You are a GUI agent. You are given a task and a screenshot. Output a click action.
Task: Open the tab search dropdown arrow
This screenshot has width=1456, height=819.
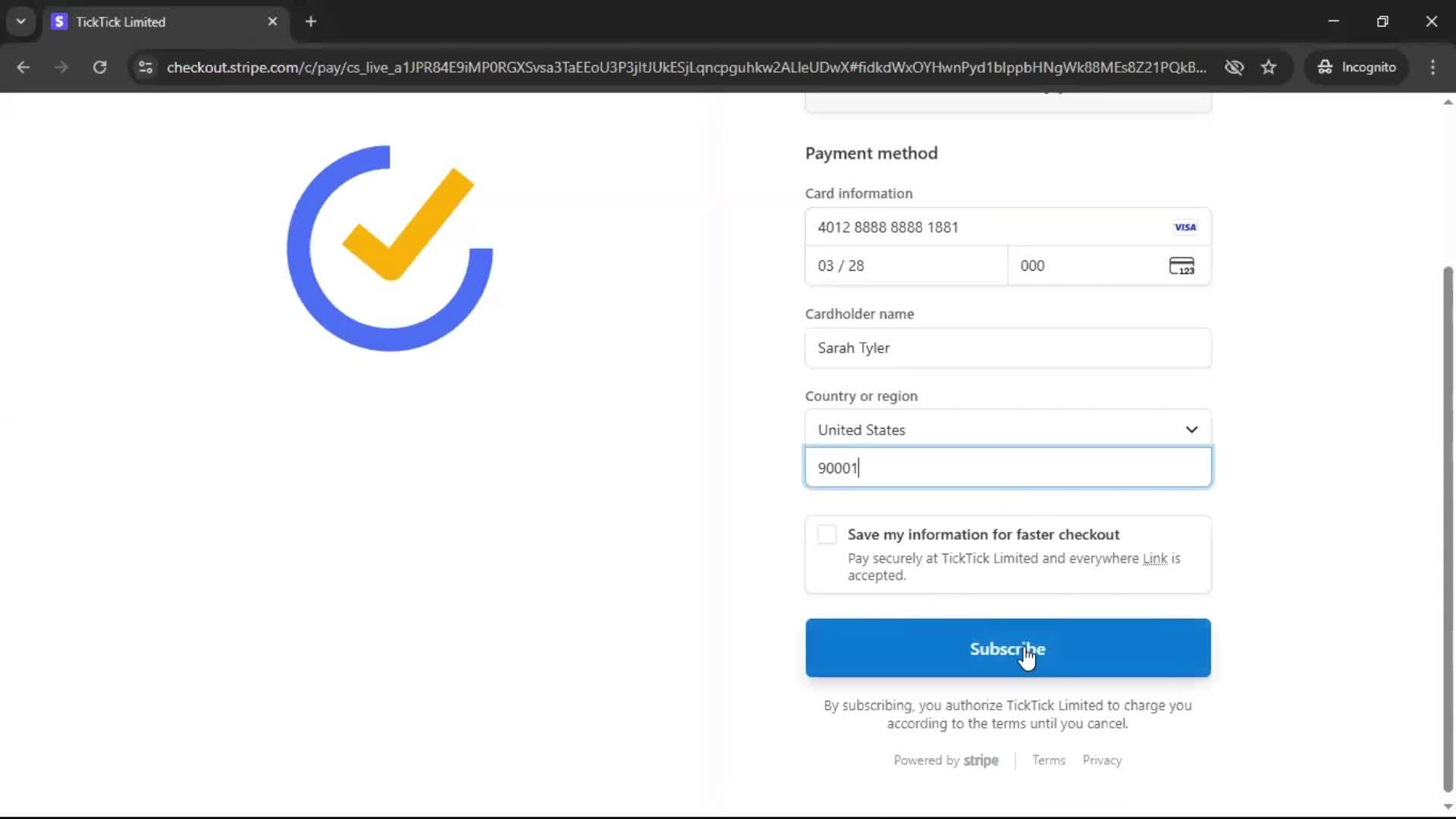20,21
